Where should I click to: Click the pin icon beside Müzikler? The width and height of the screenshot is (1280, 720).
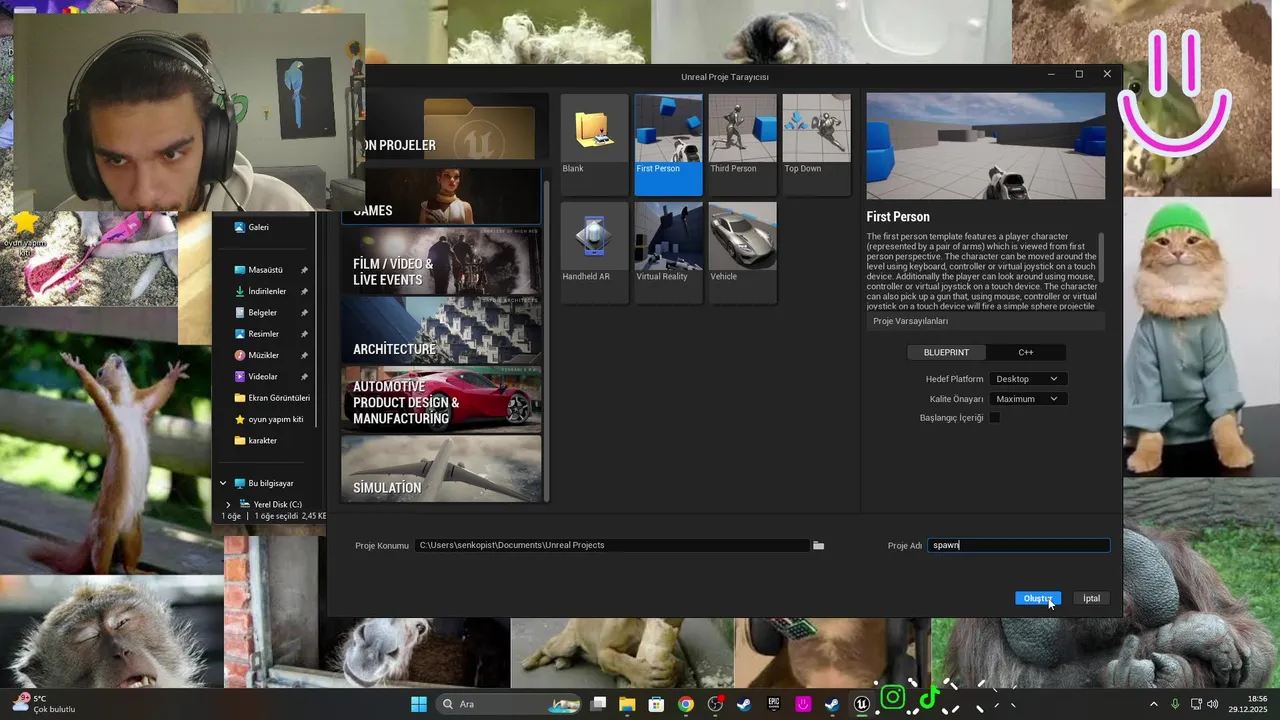[304, 355]
